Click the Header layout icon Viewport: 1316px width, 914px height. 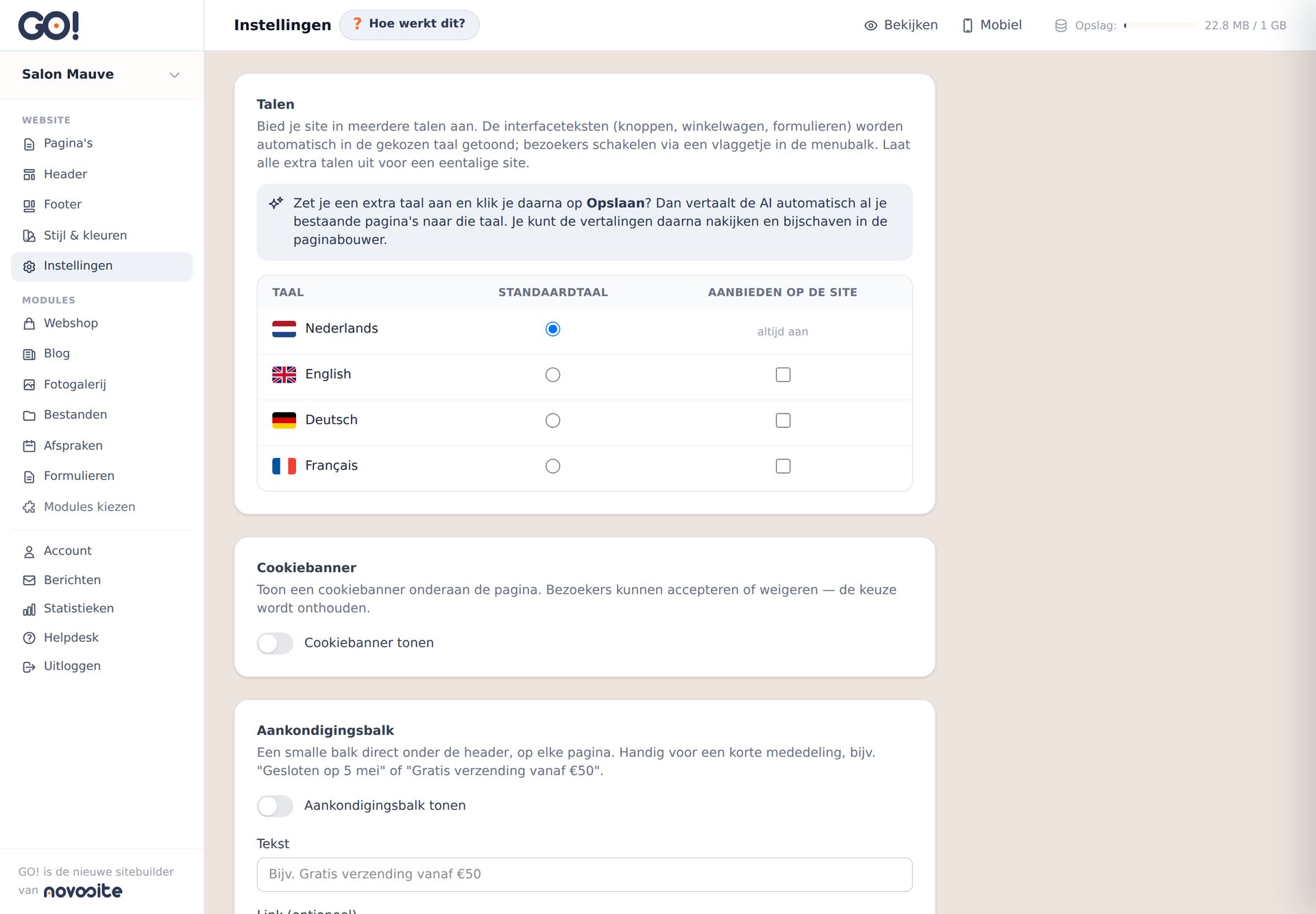click(x=29, y=175)
